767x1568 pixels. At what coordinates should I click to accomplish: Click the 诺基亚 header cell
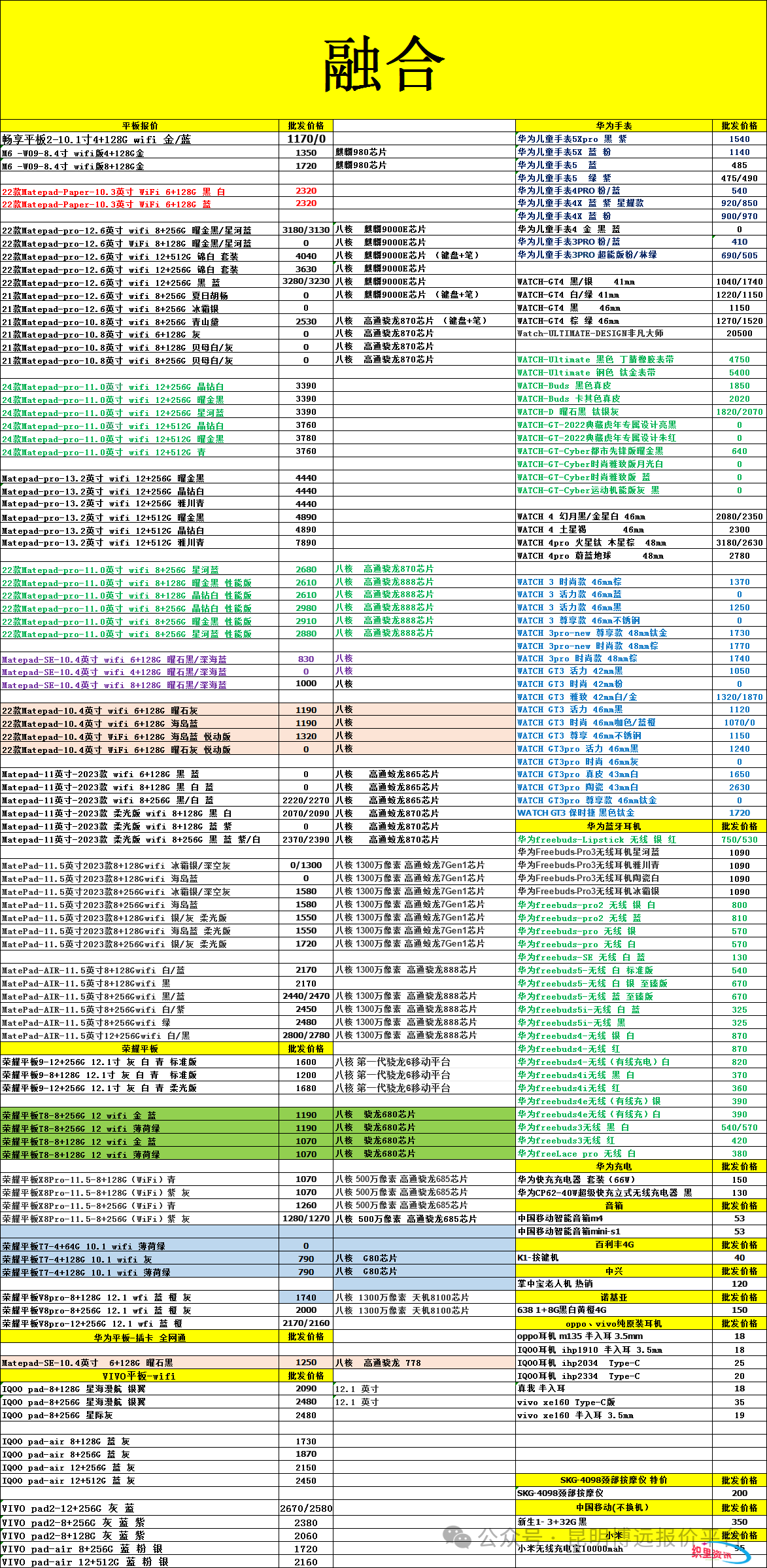614,1297
